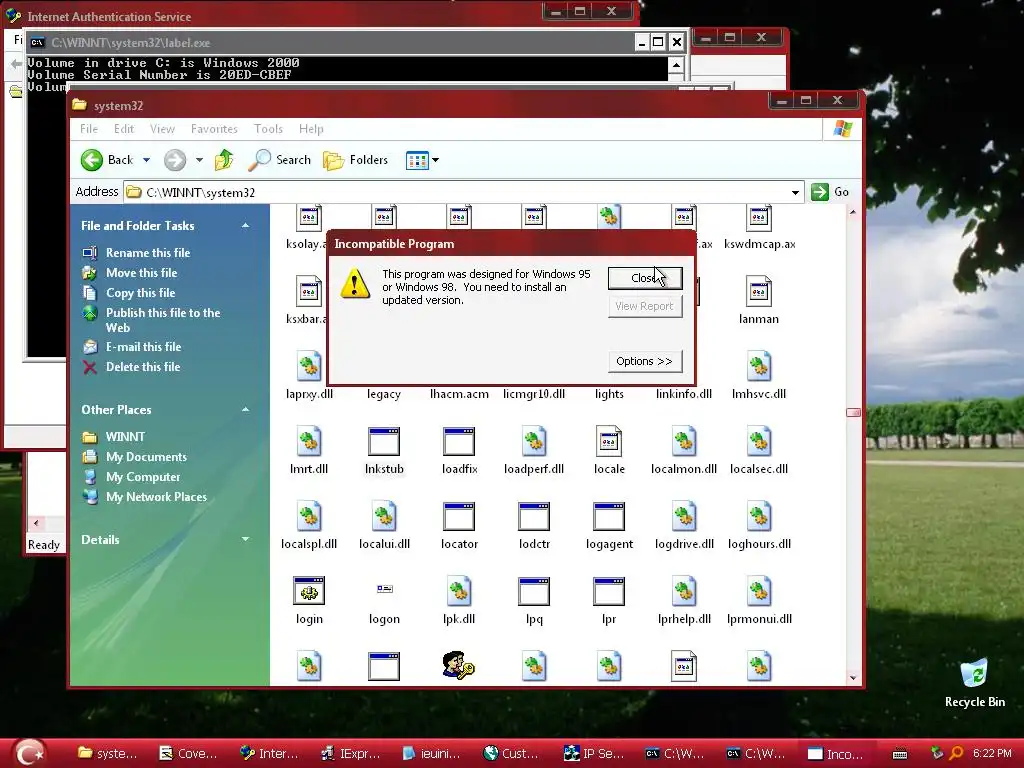Select the kswdmcap.ax file icon
Screen dimensions: 1024x768
[759, 218]
